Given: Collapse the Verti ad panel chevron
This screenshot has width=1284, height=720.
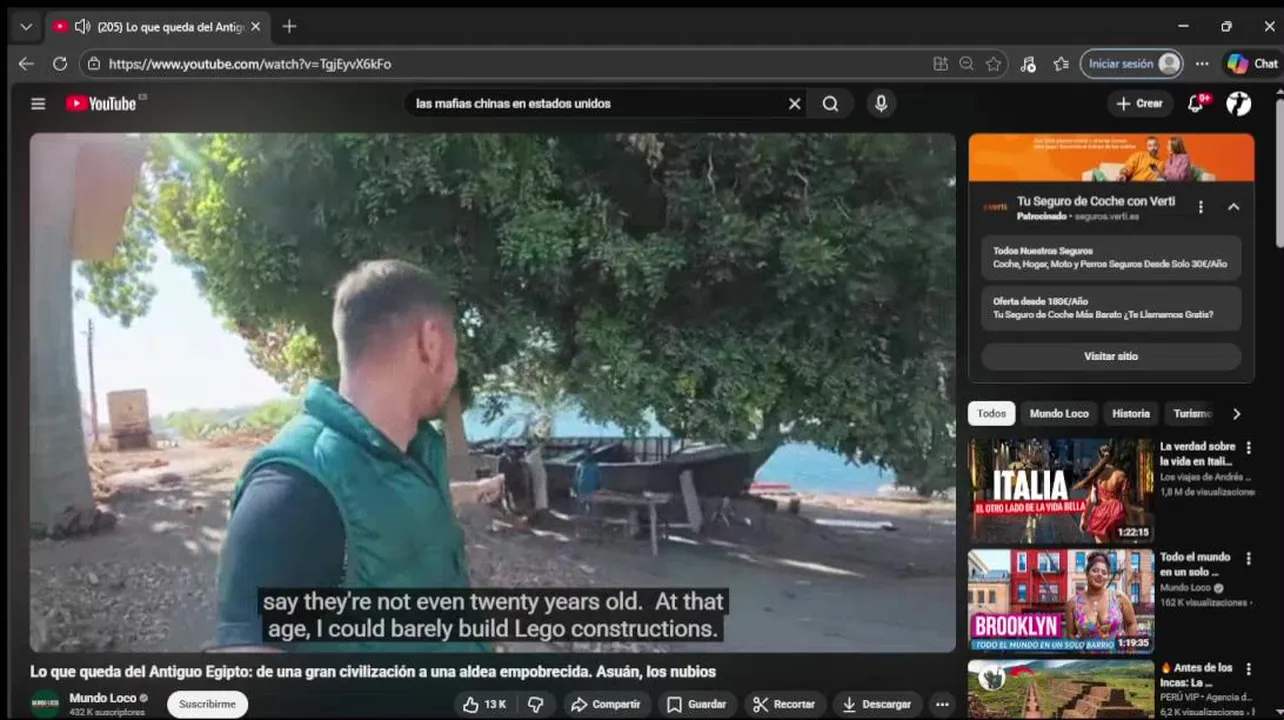Looking at the screenshot, I should [x=1233, y=207].
